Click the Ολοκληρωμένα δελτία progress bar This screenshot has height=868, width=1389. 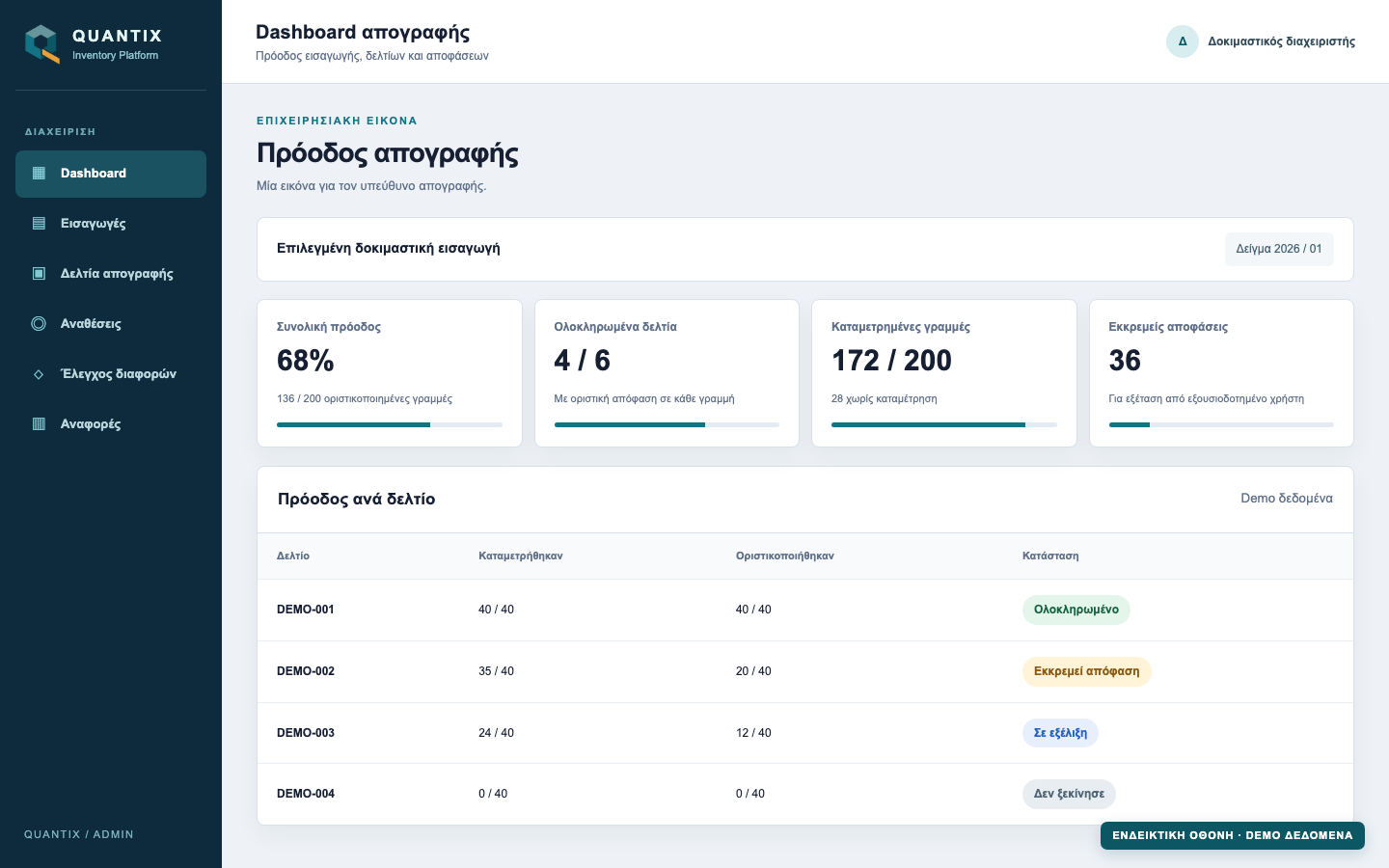click(x=667, y=424)
